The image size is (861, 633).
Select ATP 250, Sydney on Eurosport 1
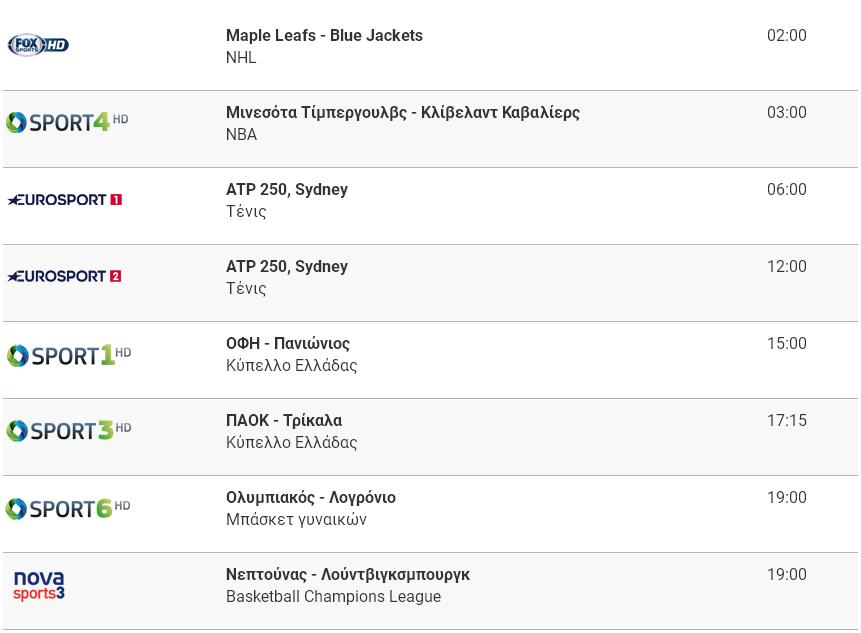click(287, 189)
